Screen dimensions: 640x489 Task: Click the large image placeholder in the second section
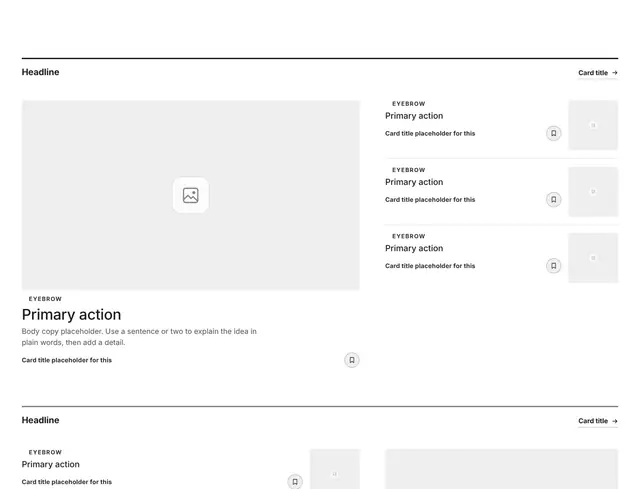pos(502,469)
